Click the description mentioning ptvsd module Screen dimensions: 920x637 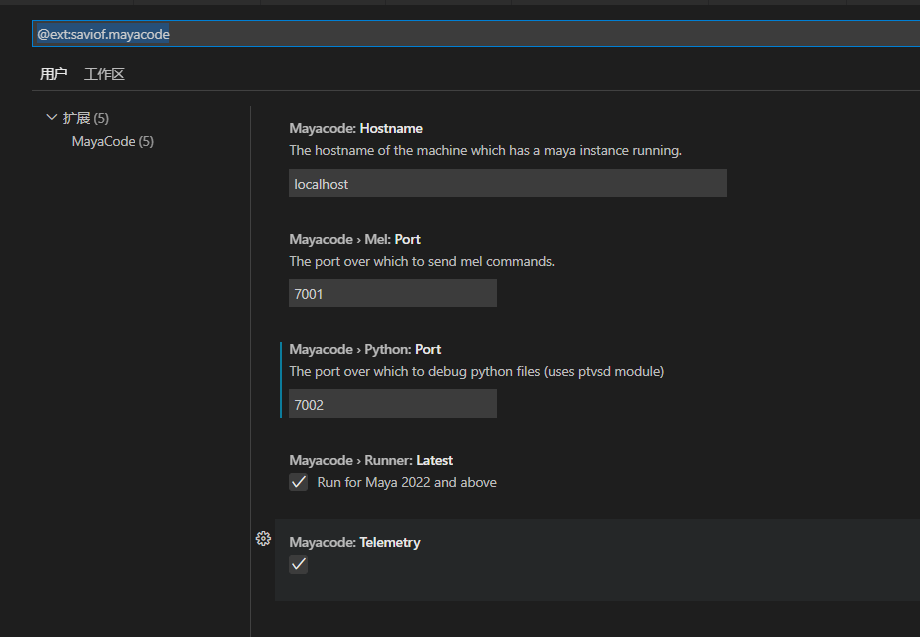pos(476,371)
